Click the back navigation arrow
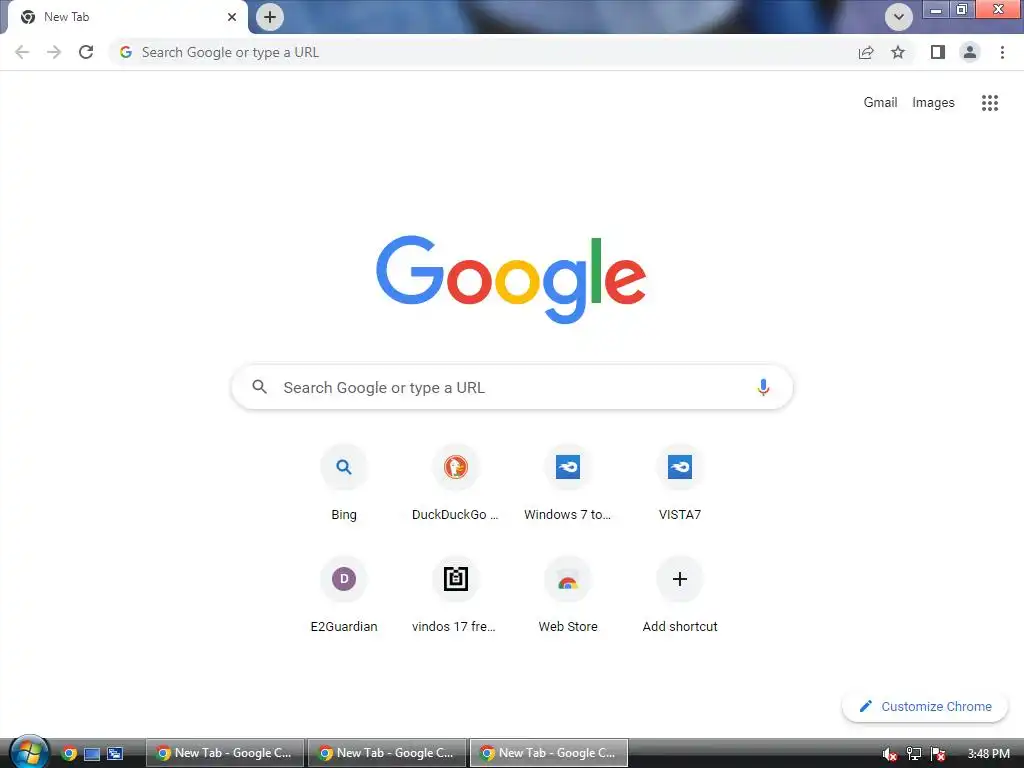1024x768 pixels. [x=22, y=52]
